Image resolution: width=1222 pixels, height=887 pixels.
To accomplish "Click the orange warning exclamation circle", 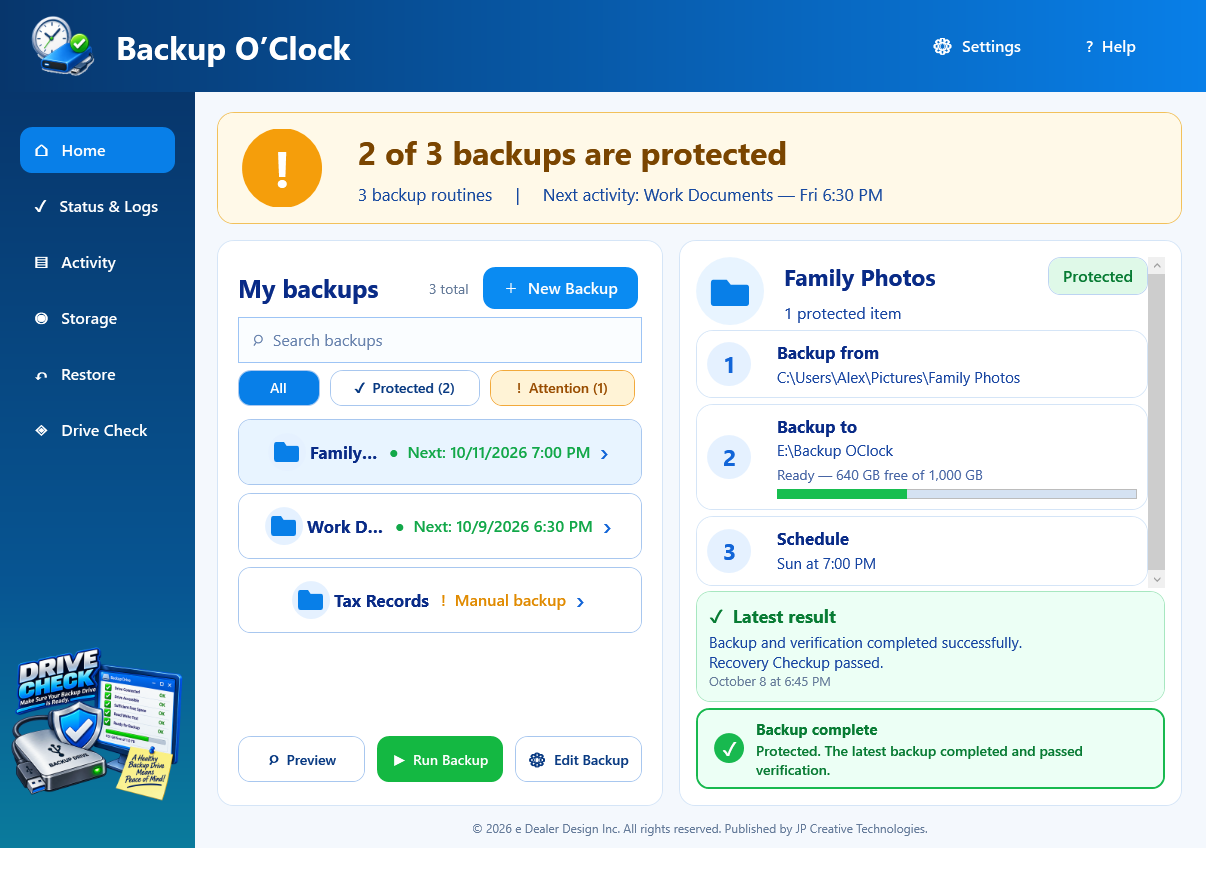I will click(x=282, y=168).
